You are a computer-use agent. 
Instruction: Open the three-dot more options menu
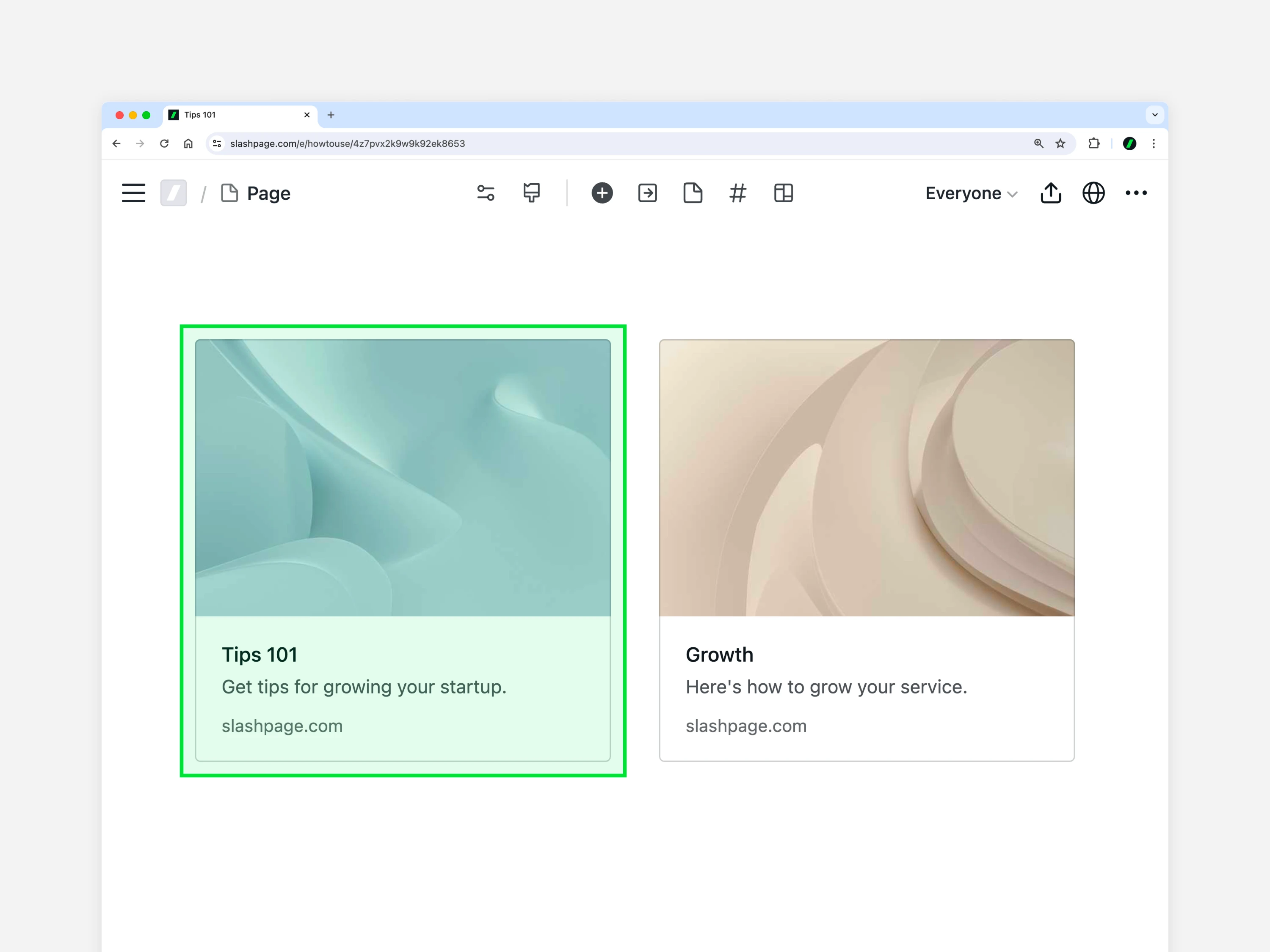pyautogui.click(x=1136, y=193)
